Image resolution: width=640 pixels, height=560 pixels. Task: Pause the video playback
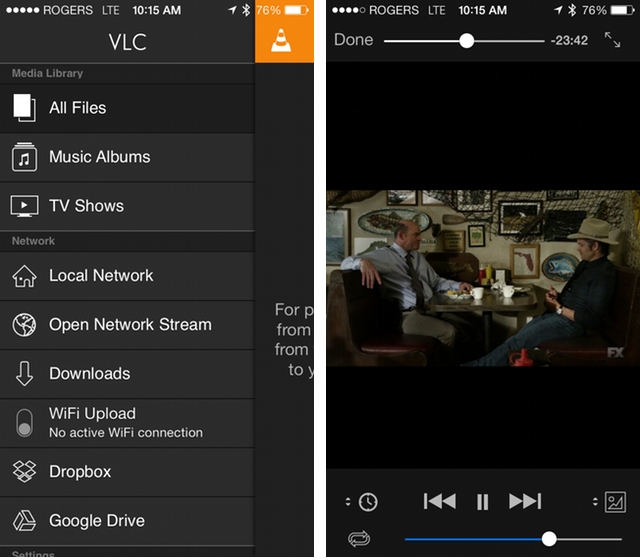click(482, 502)
